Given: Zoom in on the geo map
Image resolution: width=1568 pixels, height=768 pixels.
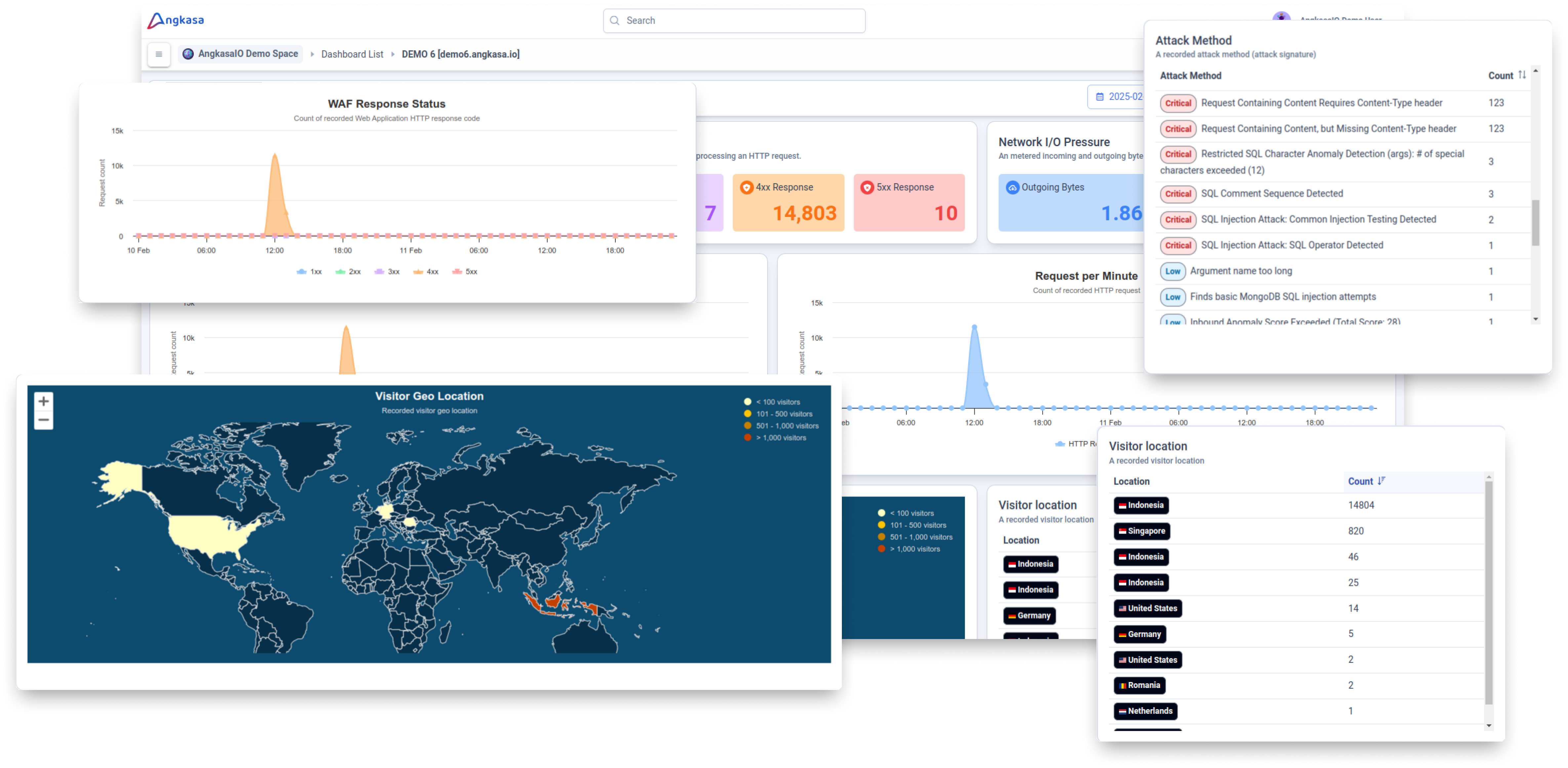Looking at the screenshot, I should [43, 401].
